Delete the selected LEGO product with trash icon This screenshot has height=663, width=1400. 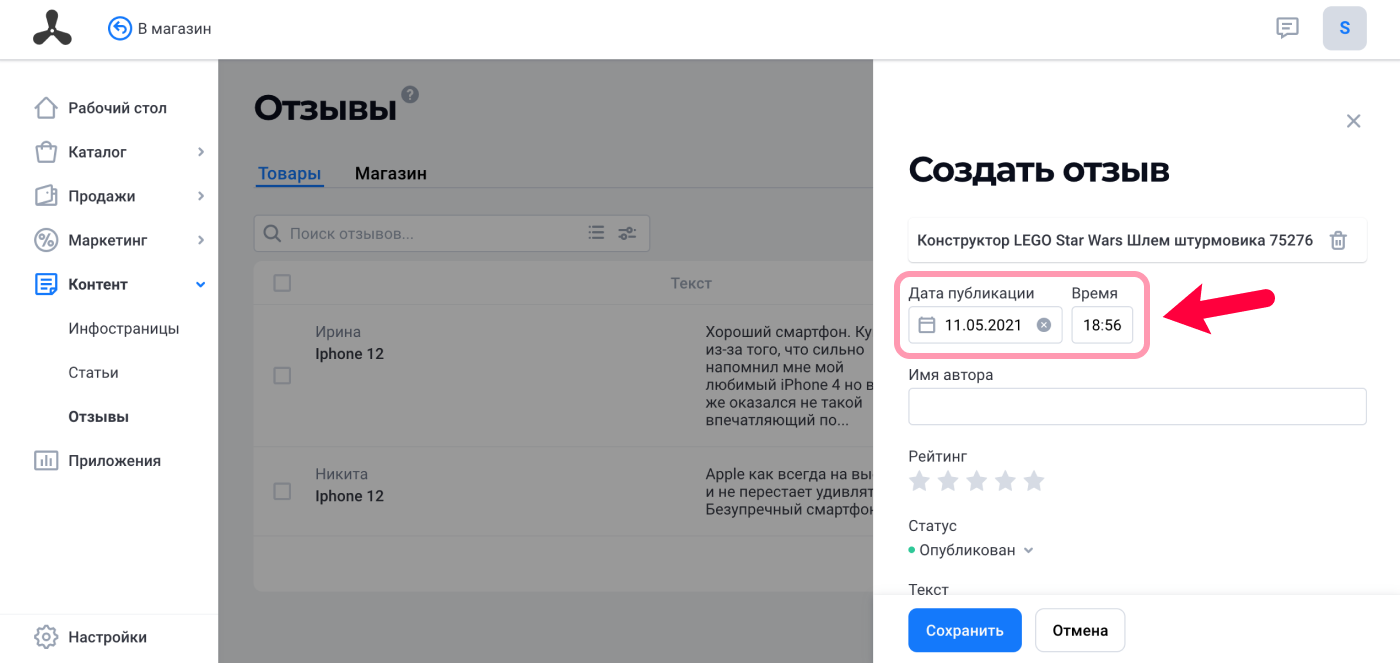coord(1338,241)
